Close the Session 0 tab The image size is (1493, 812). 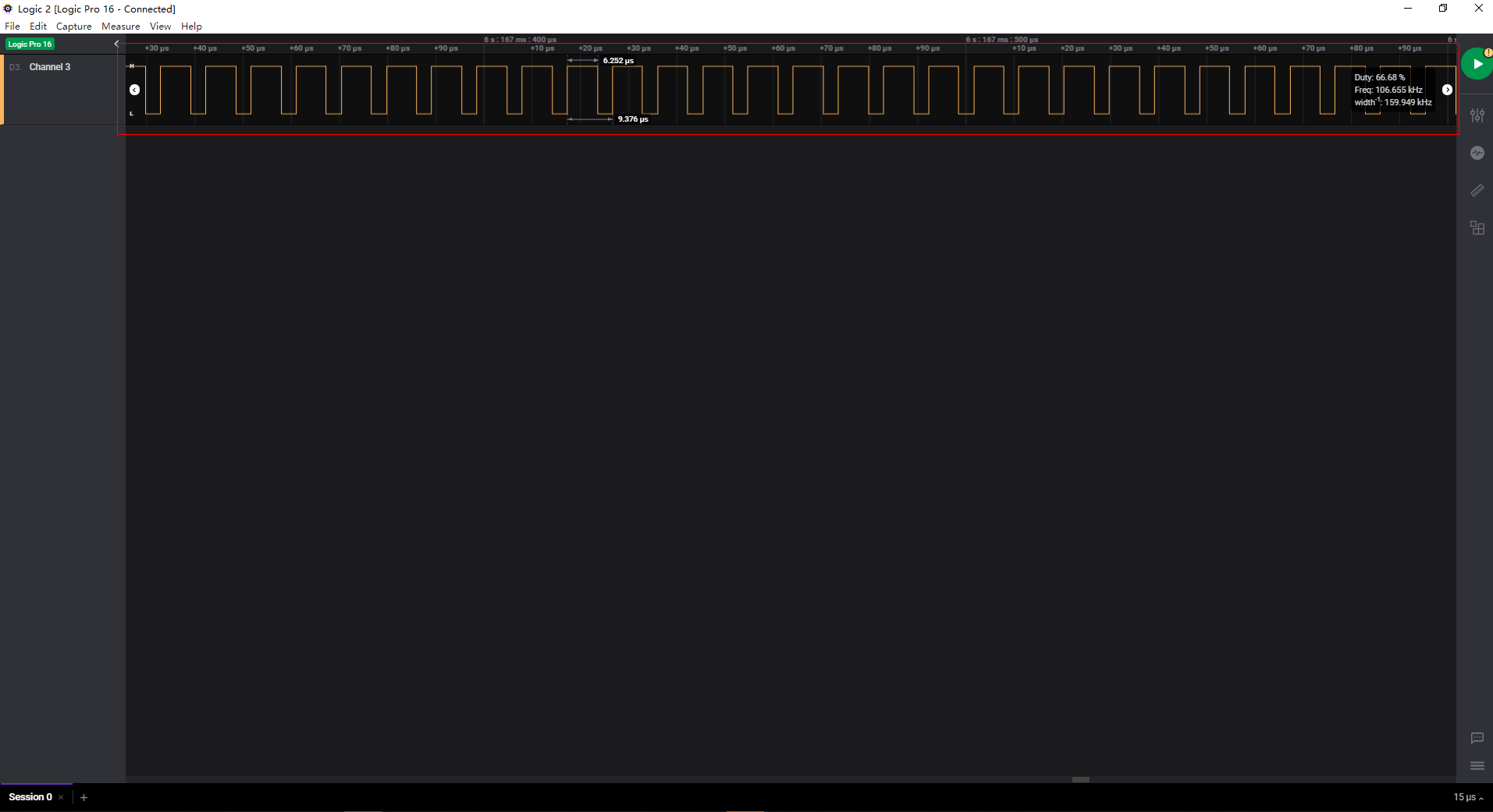click(61, 797)
